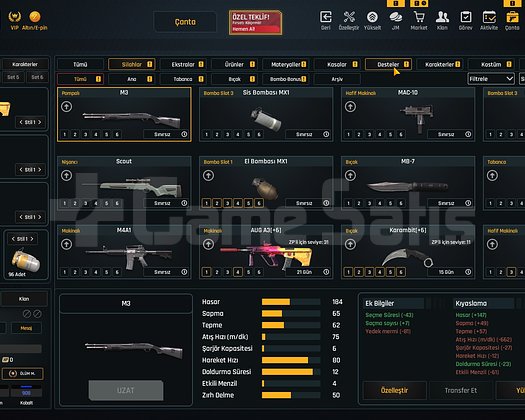Open the Filtrele dropdown
The height and width of the screenshot is (420, 525).
click(x=491, y=79)
